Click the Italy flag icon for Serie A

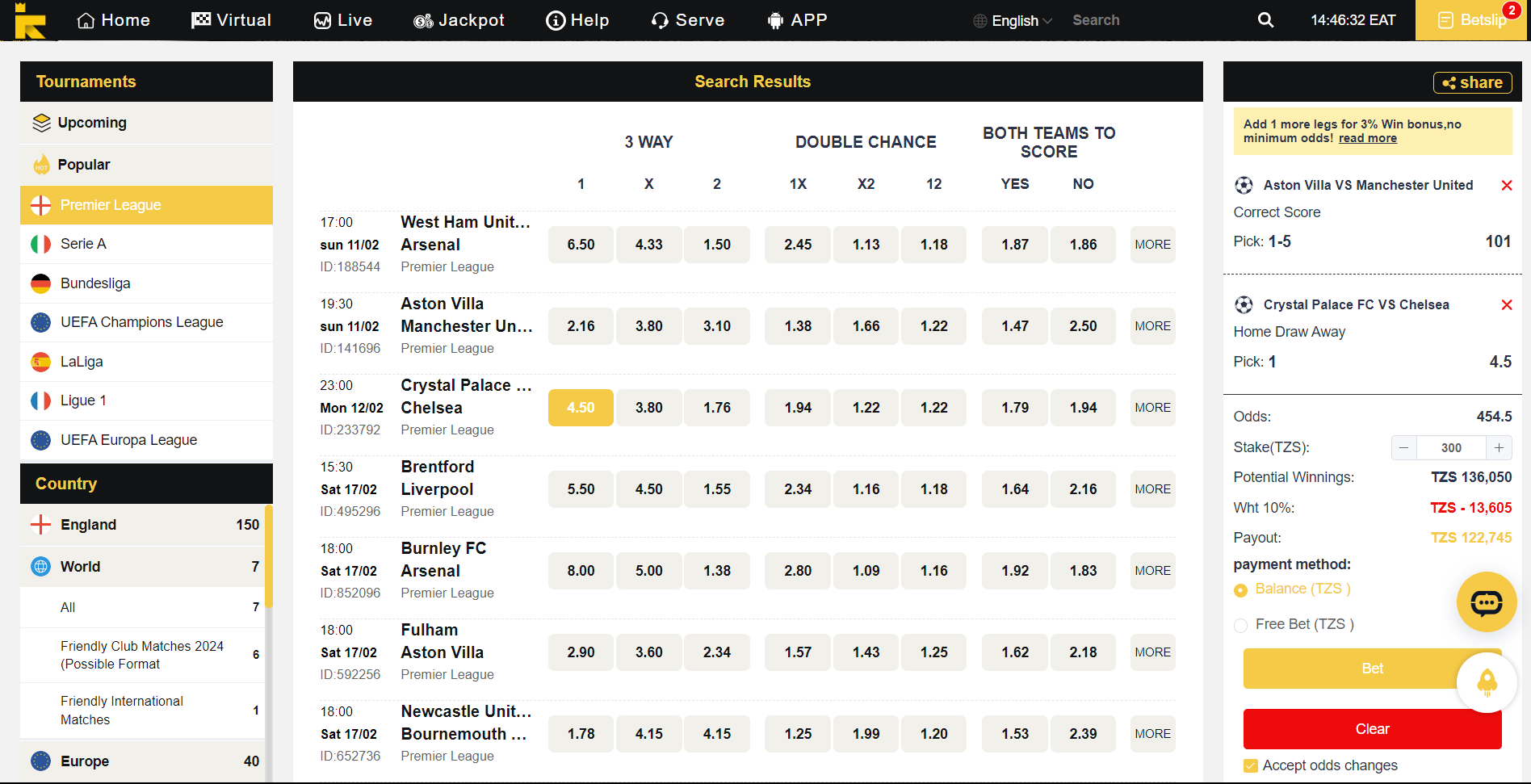point(41,244)
